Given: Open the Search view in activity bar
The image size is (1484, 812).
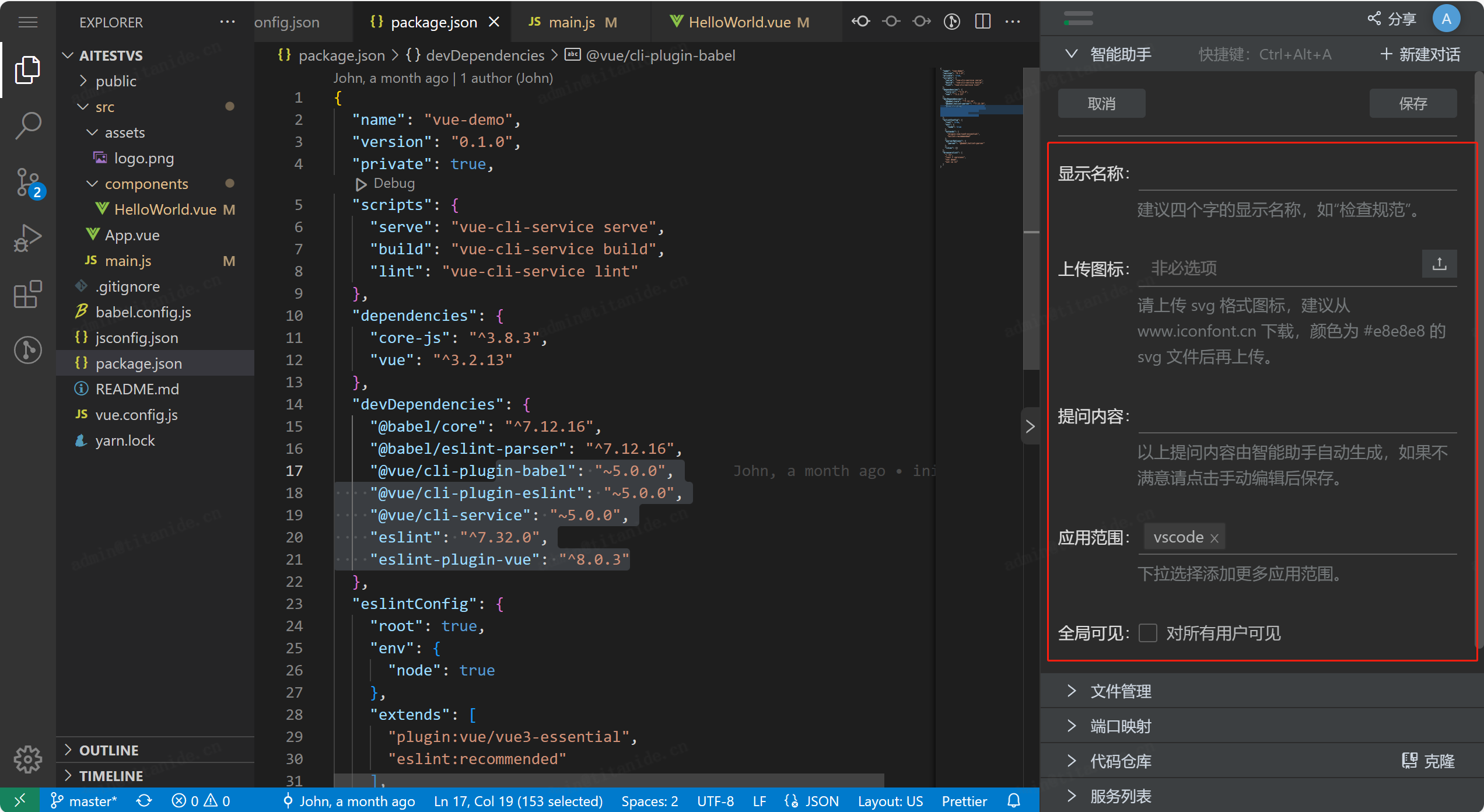Looking at the screenshot, I should coord(27,125).
